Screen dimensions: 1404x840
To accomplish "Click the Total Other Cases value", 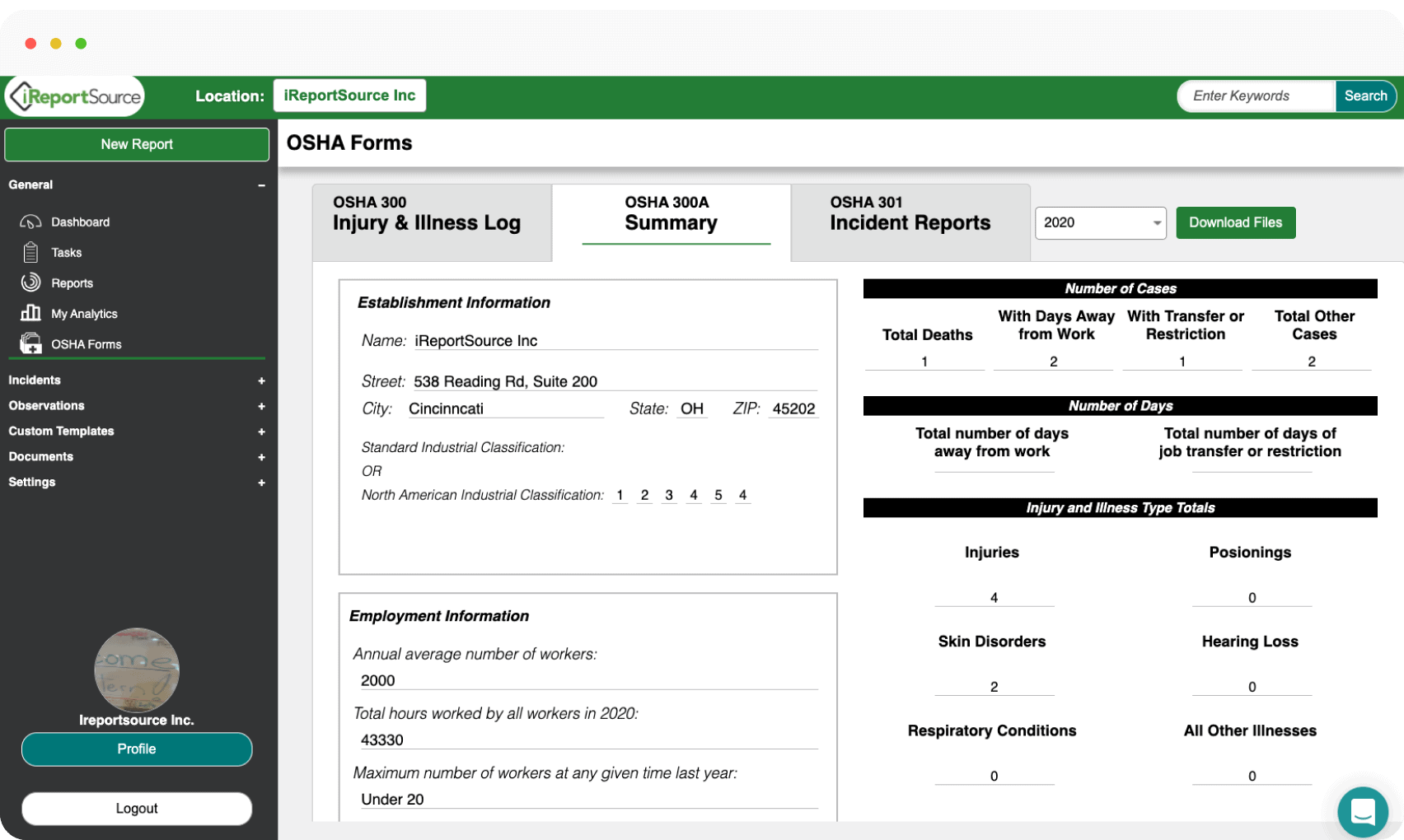I will tap(1312, 362).
